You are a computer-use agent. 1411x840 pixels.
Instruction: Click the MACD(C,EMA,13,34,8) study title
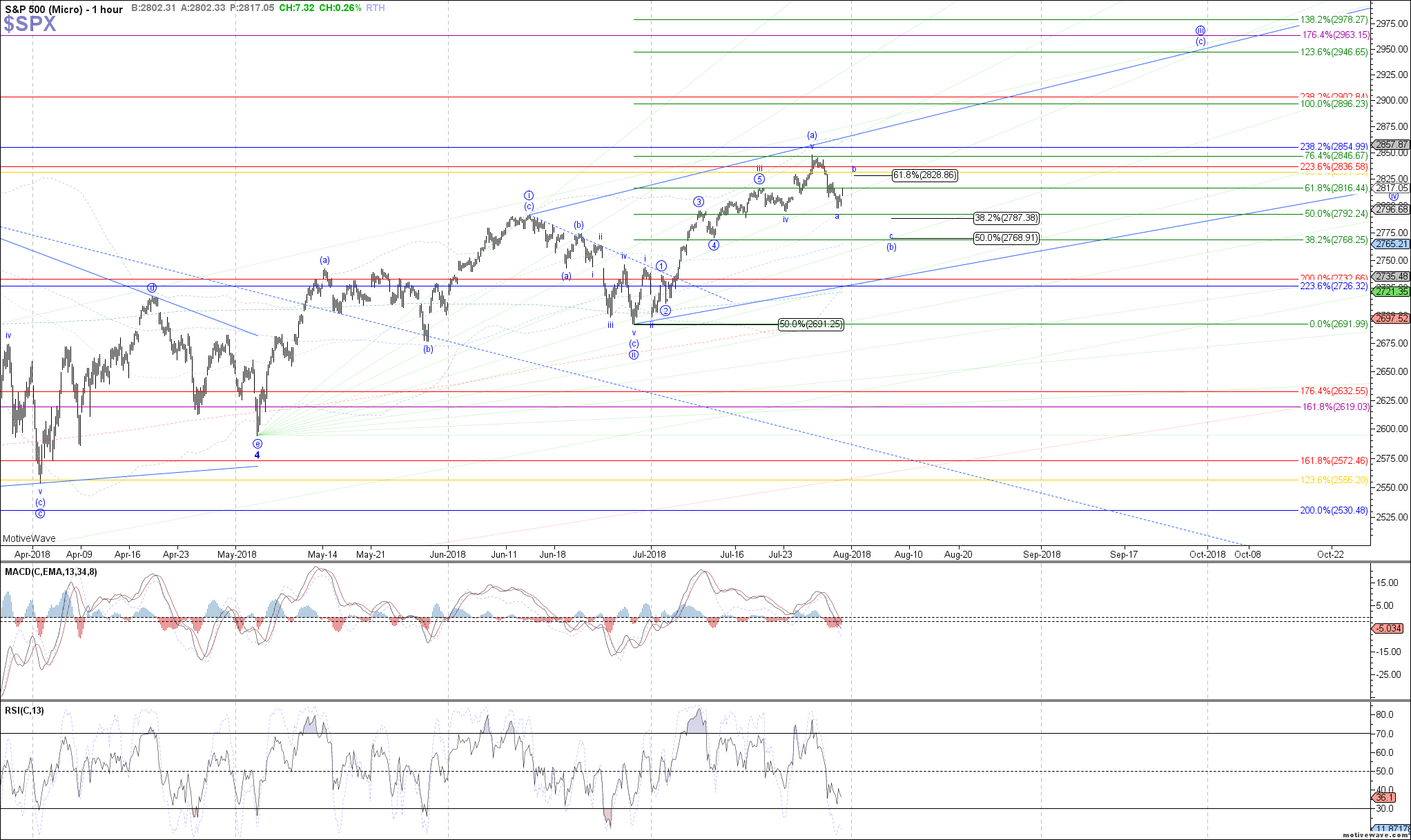click(x=51, y=572)
